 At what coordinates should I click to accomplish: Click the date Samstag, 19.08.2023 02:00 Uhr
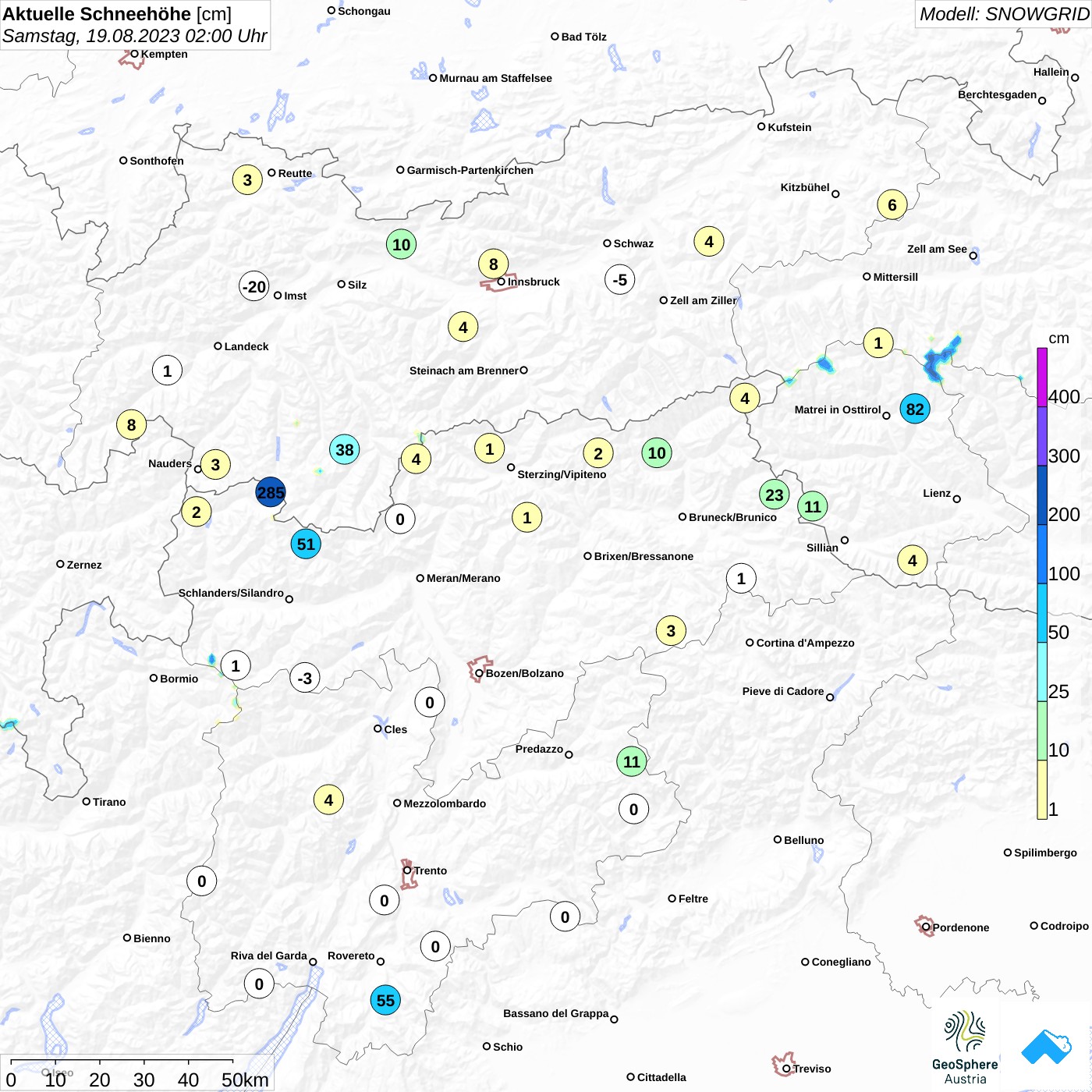135,36
